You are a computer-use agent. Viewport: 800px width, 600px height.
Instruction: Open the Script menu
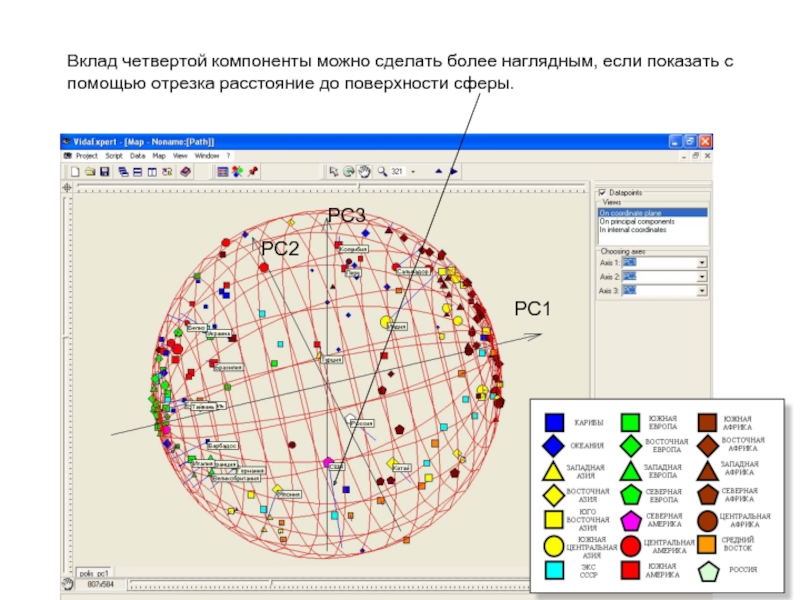(x=114, y=156)
